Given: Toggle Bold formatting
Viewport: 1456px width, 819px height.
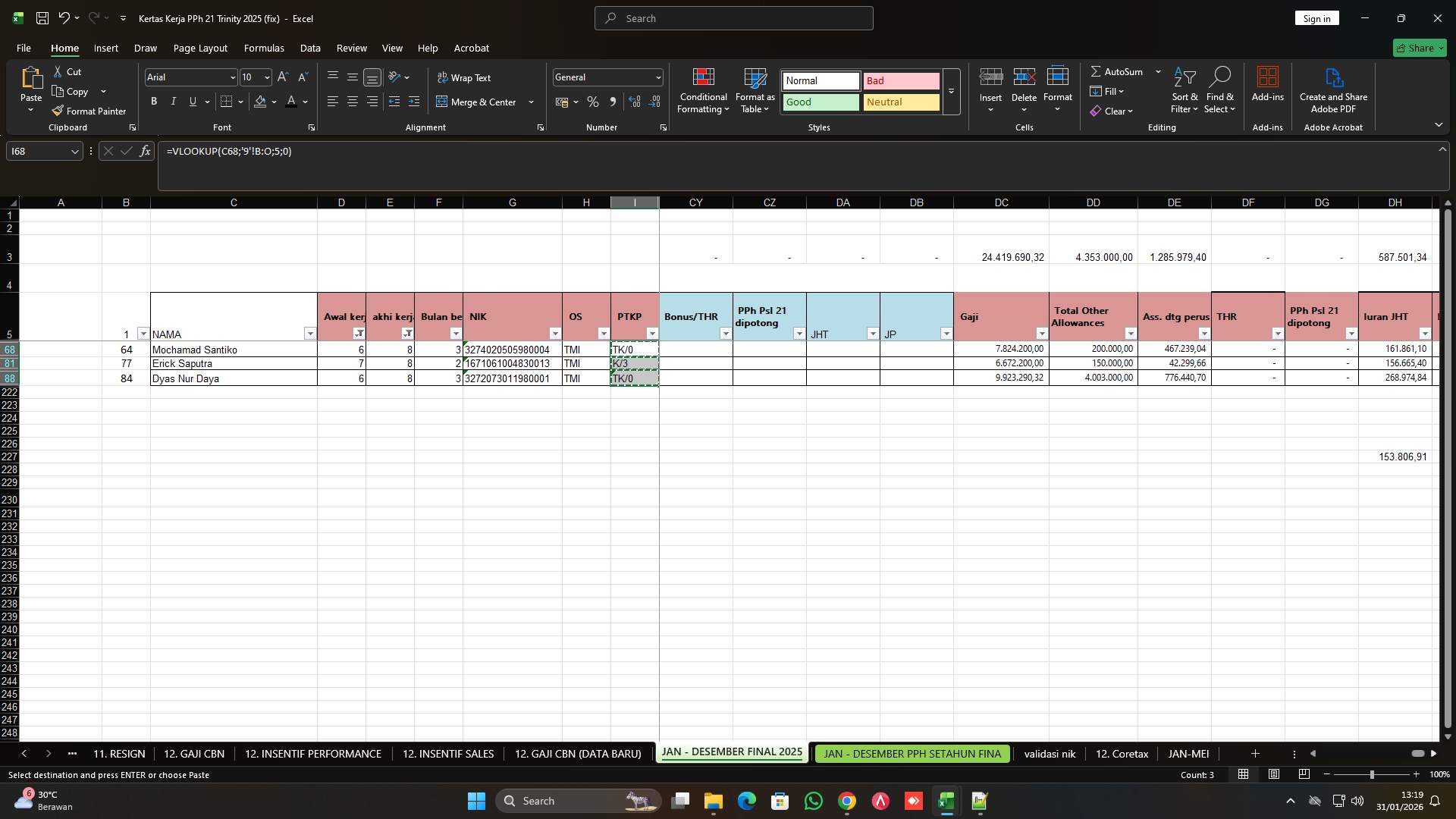Looking at the screenshot, I should click(154, 102).
